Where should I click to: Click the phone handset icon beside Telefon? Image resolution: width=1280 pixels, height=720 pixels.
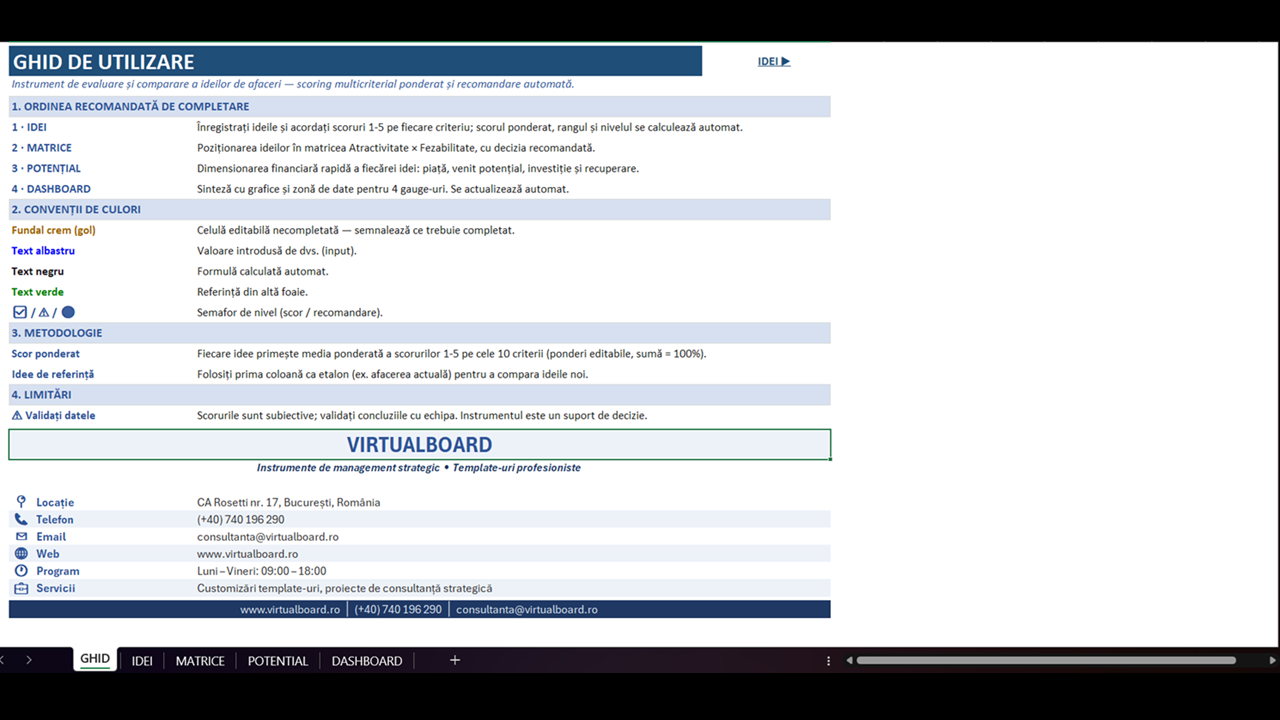(21, 519)
